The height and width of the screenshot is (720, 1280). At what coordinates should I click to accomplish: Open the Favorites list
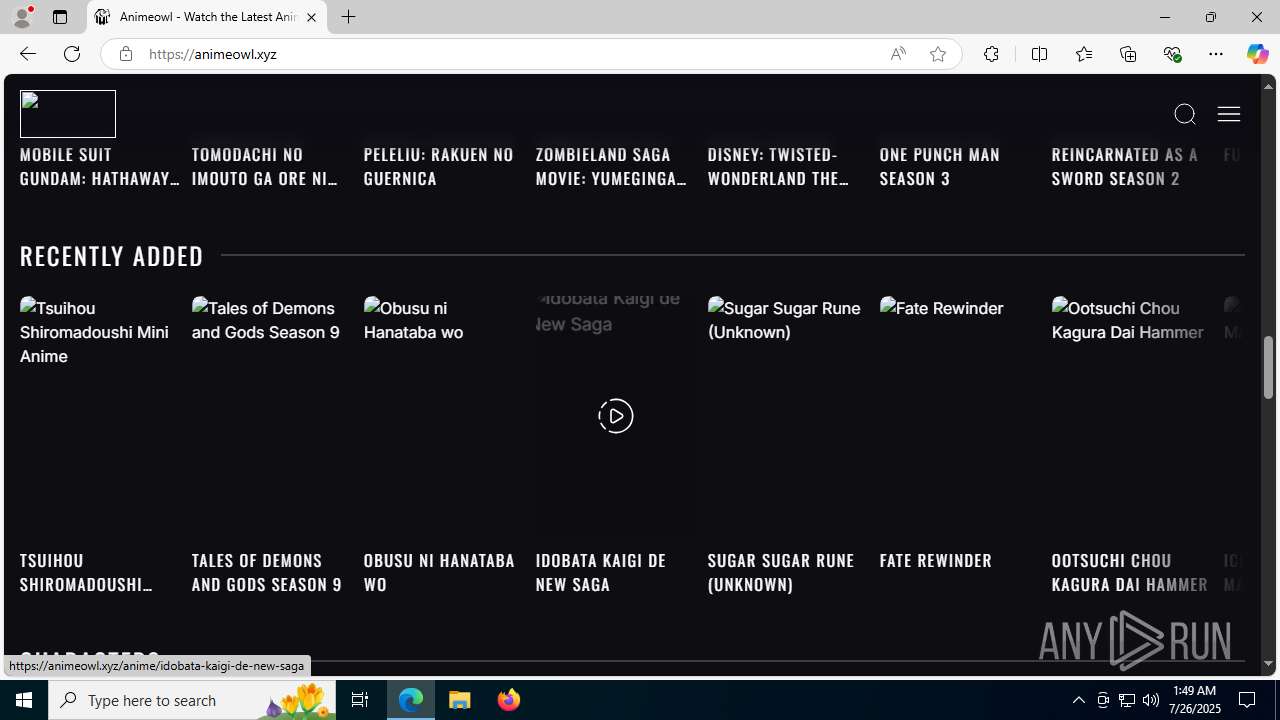click(1083, 54)
